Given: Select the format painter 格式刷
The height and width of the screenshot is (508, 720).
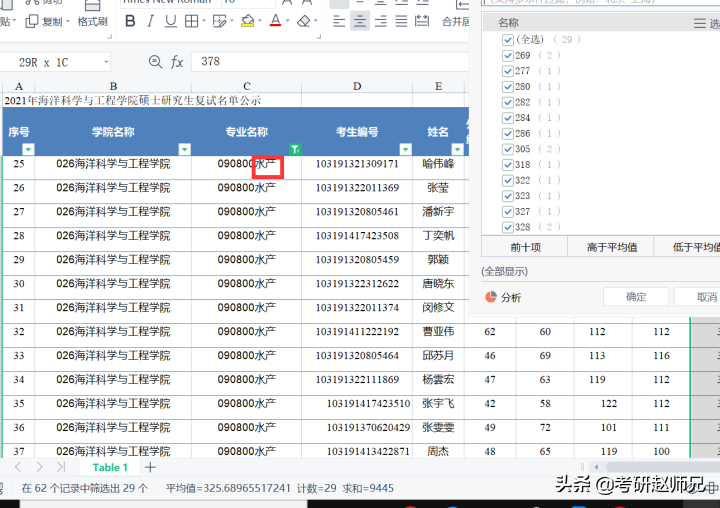Looking at the screenshot, I should pos(92,21).
